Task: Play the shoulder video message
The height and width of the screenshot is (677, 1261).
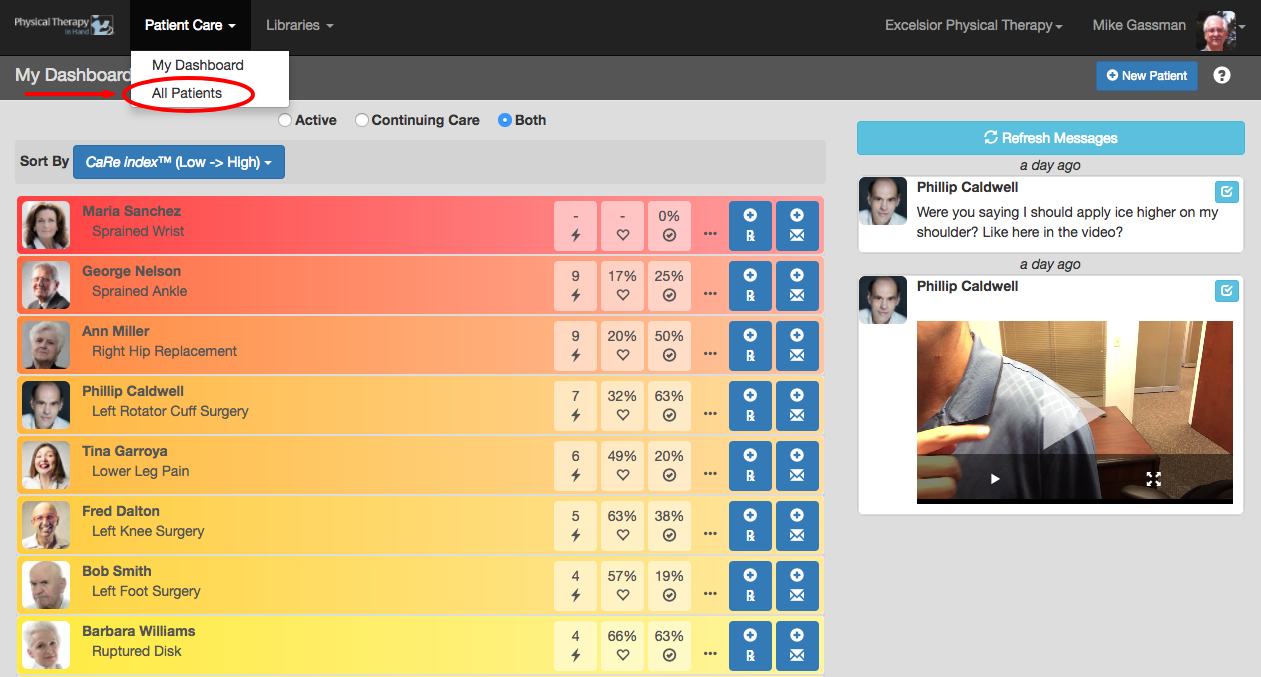Action: (995, 479)
